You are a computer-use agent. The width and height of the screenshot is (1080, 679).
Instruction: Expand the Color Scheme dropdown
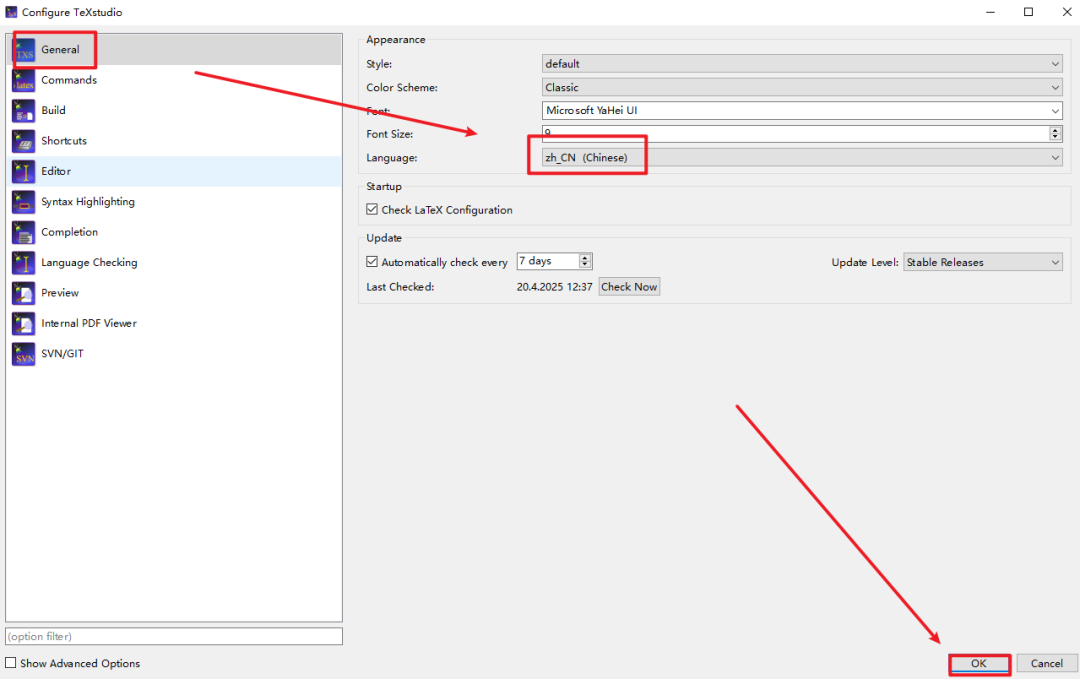point(801,88)
